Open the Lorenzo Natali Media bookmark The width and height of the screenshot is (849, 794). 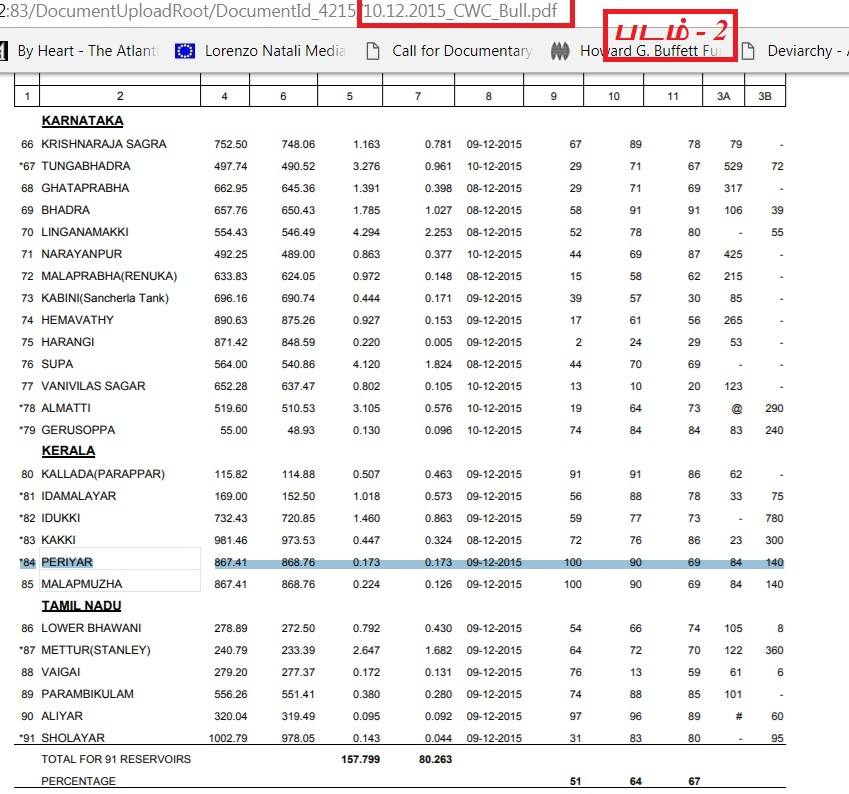275,51
